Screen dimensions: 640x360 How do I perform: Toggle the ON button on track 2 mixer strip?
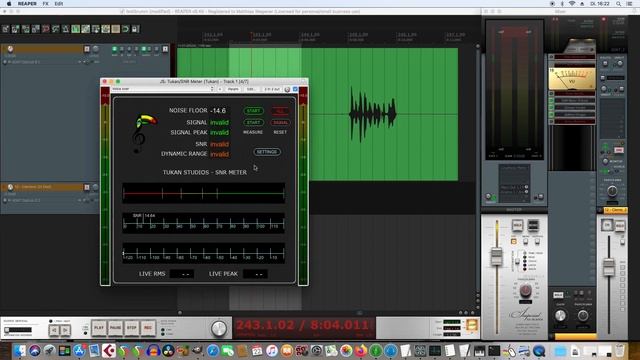(607, 225)
